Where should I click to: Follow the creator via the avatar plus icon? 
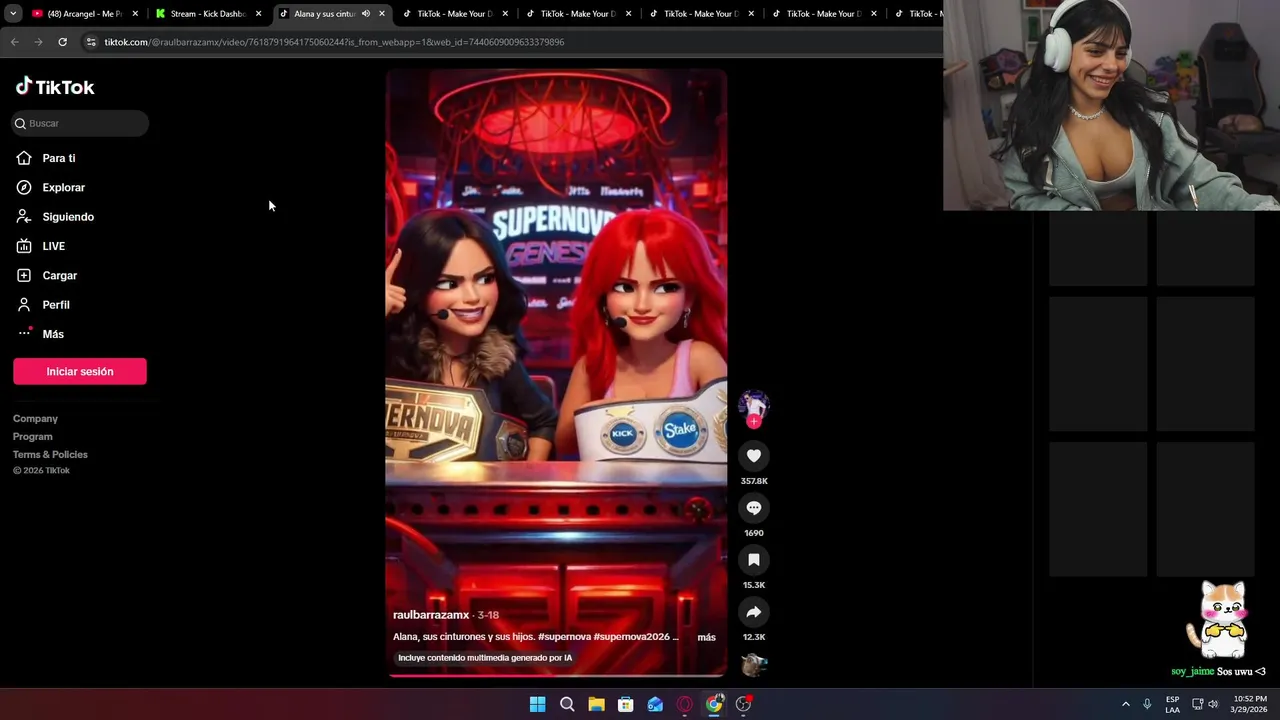[754, 422]
